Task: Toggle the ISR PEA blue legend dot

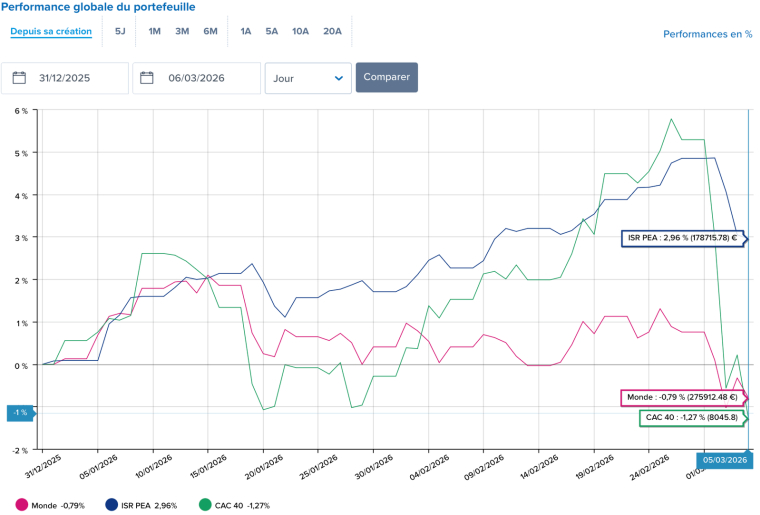Action: [111, 506]
